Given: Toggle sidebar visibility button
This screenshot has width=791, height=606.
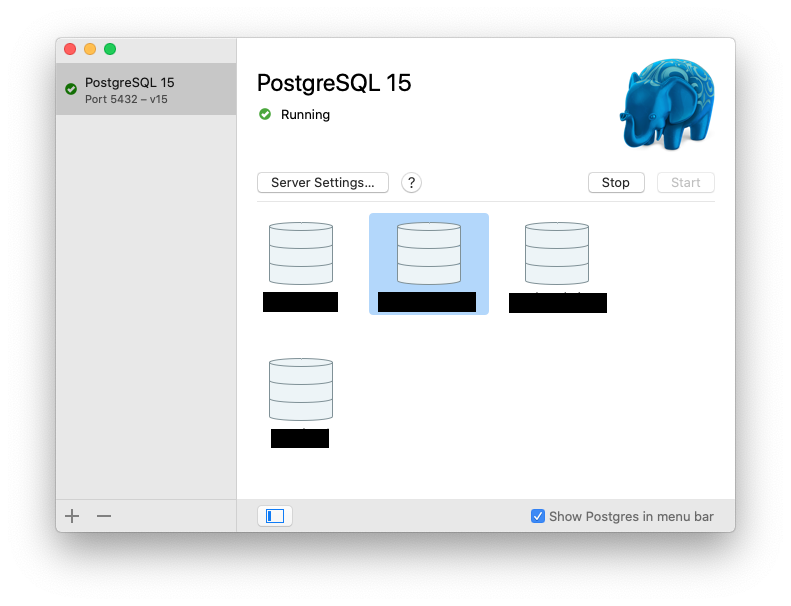Looking at the screenshot, I should [275, 516].
